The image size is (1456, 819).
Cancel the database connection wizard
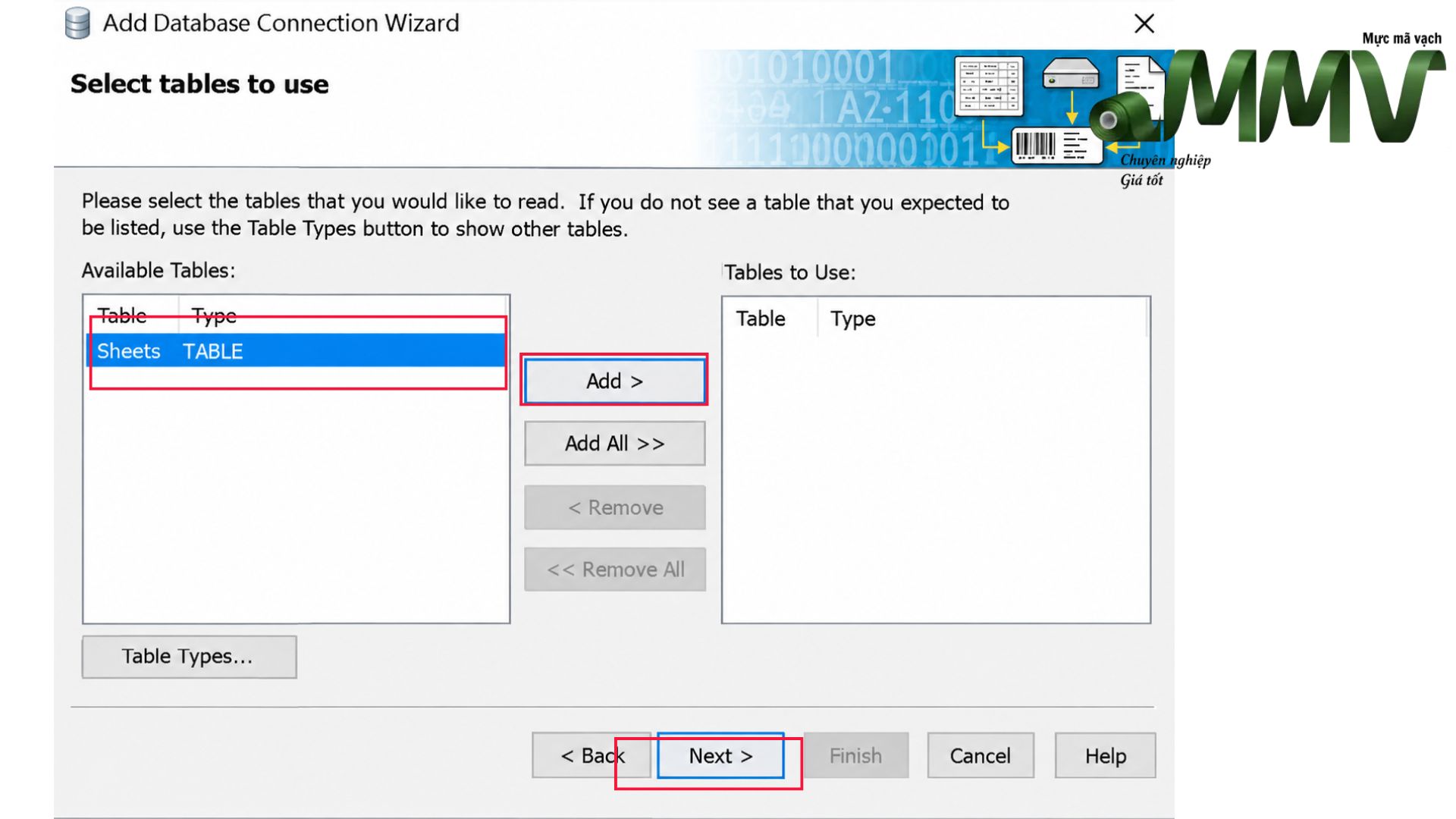click(980, 755)
